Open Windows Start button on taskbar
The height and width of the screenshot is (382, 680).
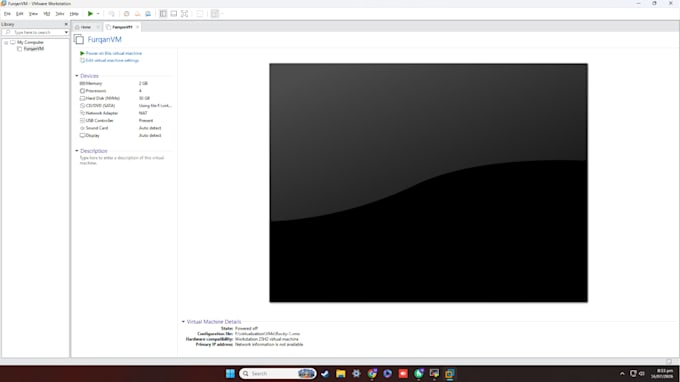[230, 373]
